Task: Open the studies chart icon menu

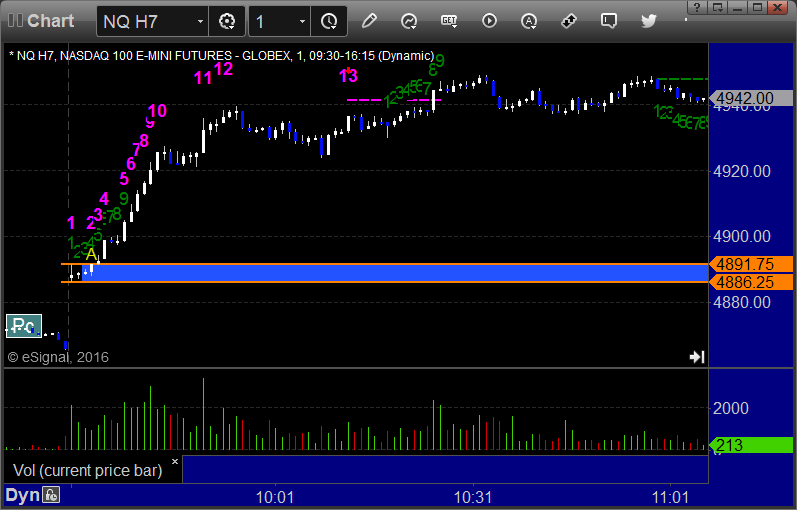Action: 409,21
